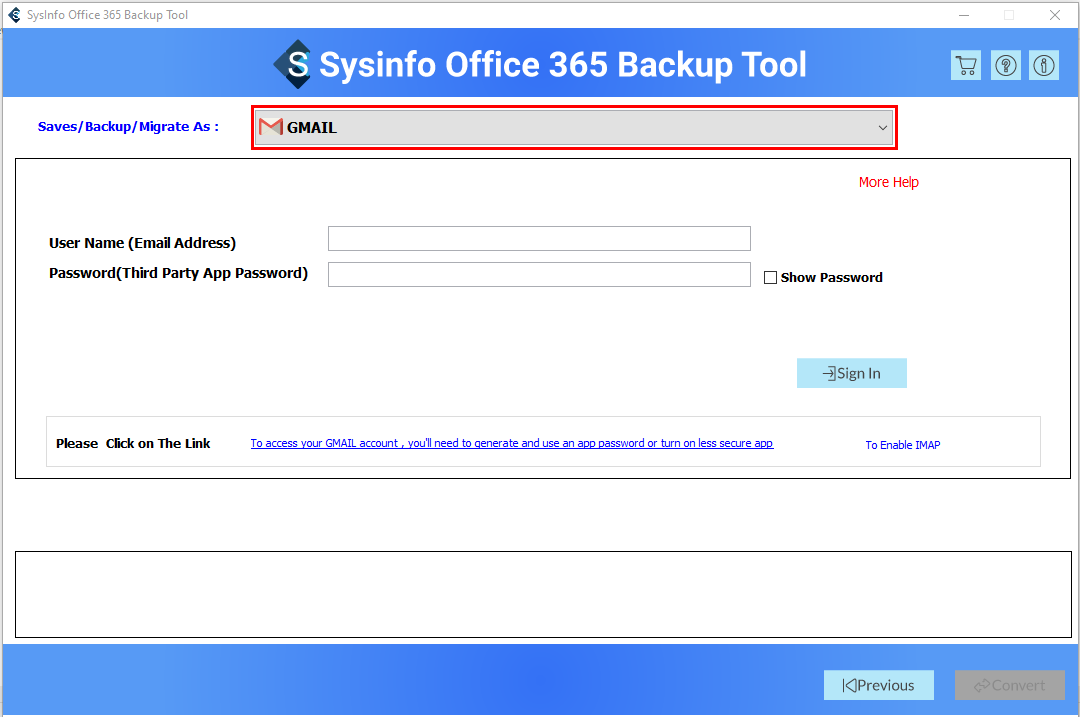This screenshot has height=717, width=1080.
Task: Click the disabled Convert button
Action: (1009, 685)
